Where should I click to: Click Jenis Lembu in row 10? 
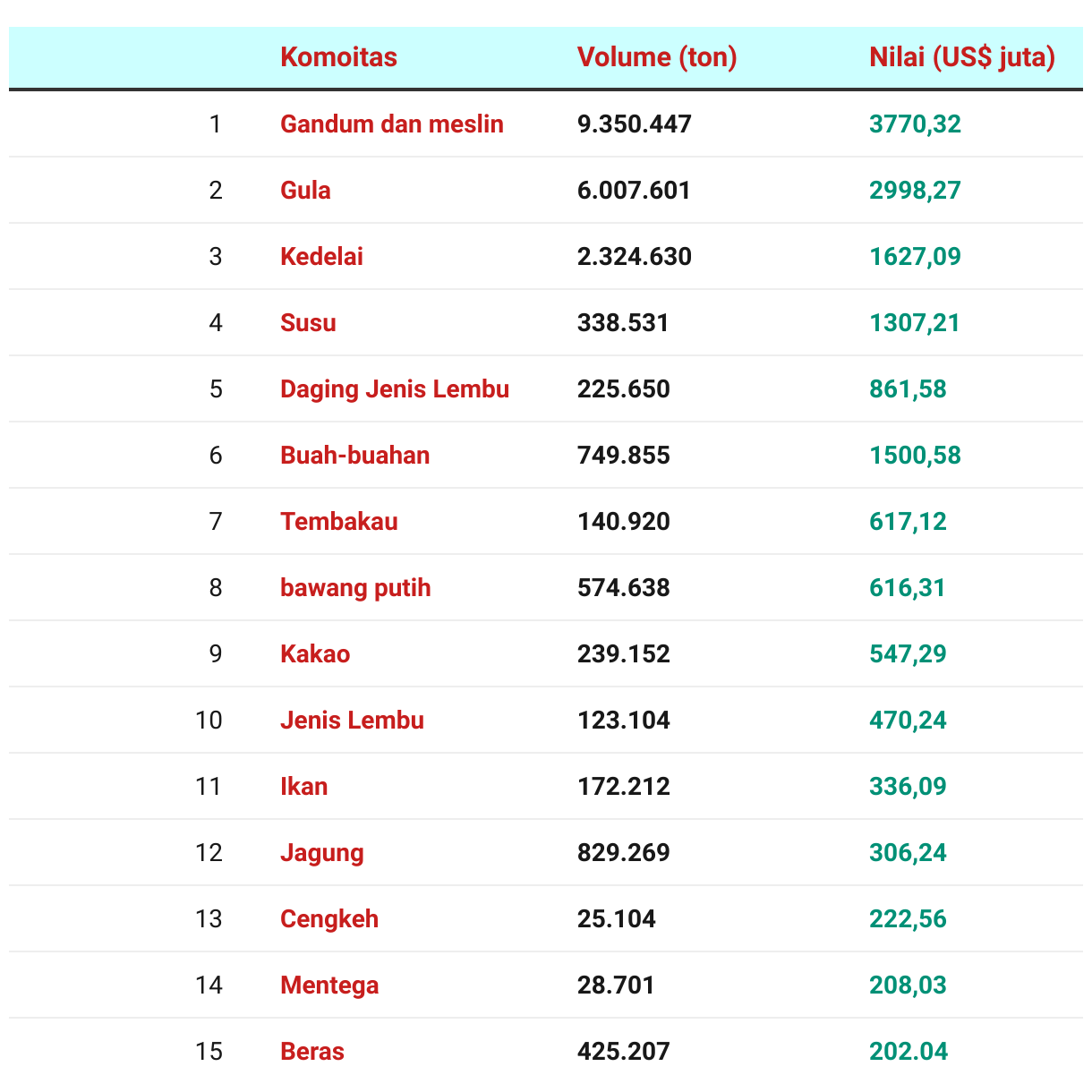352,720
